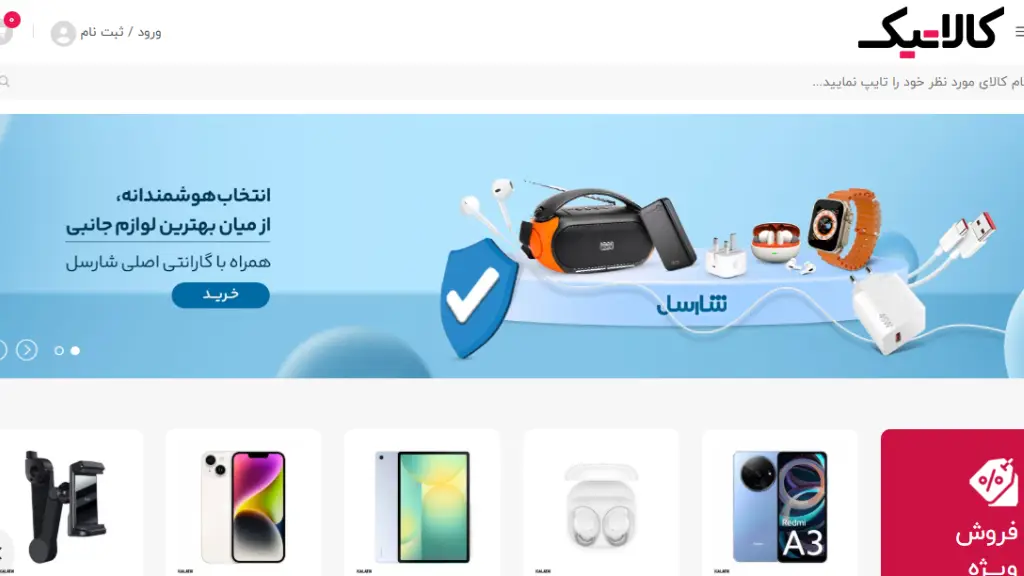
Task: Go to next banner slide arrow
Action: tap(27, 351)
